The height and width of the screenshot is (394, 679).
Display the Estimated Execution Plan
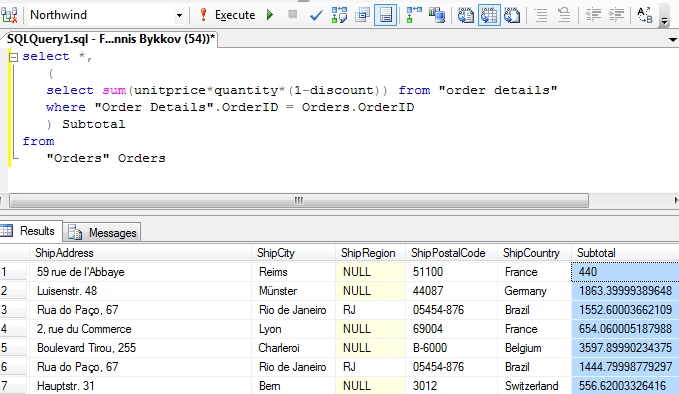tap(339, 15)
